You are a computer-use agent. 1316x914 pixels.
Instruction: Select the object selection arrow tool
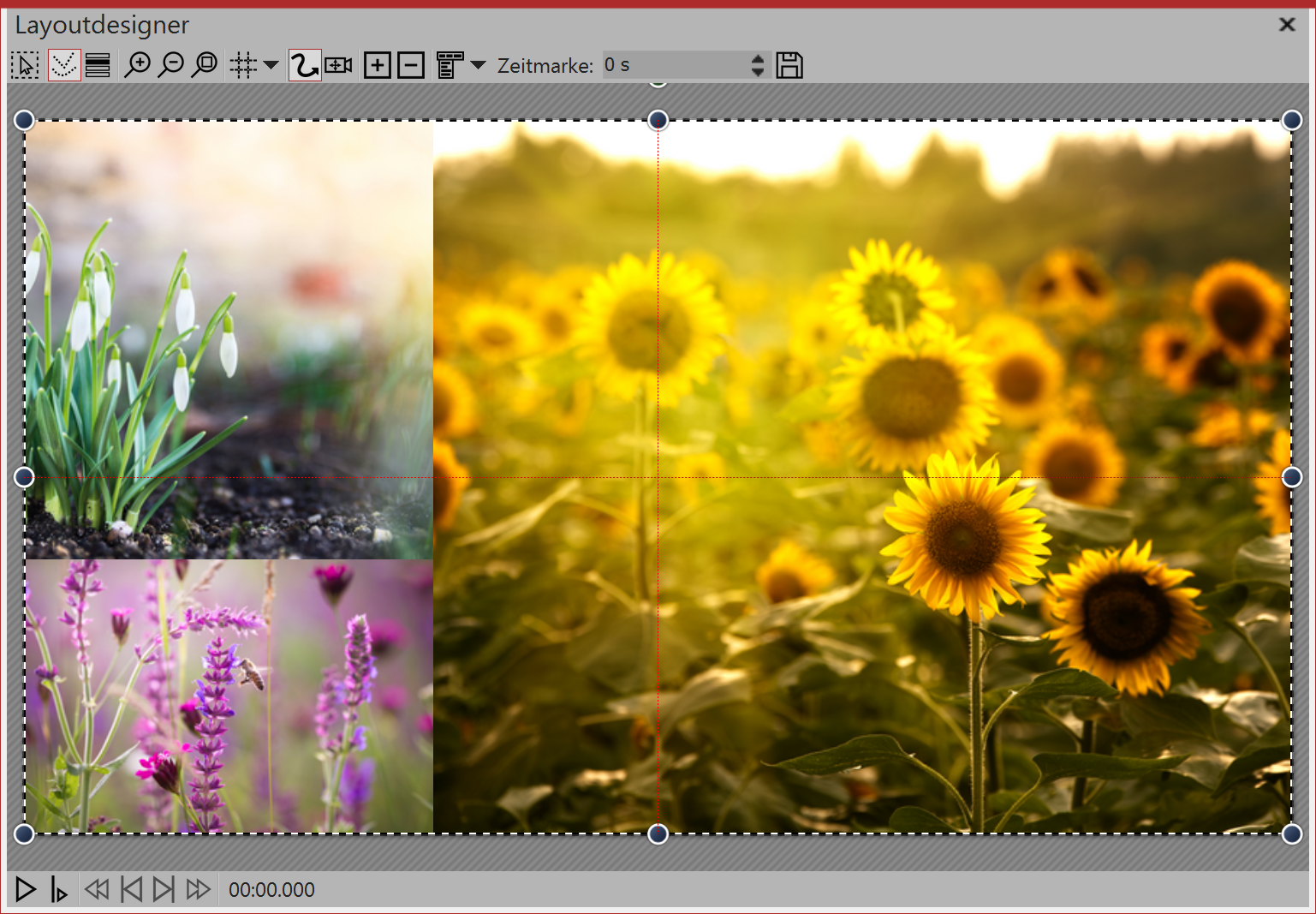[x=25, y=65]
